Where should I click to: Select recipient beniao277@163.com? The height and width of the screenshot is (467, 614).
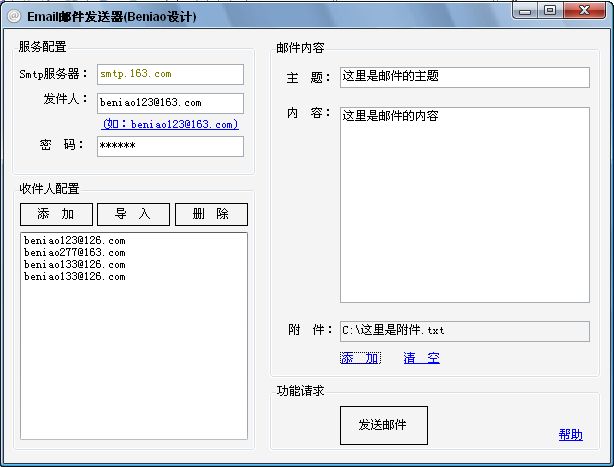[x=75, y=252]
